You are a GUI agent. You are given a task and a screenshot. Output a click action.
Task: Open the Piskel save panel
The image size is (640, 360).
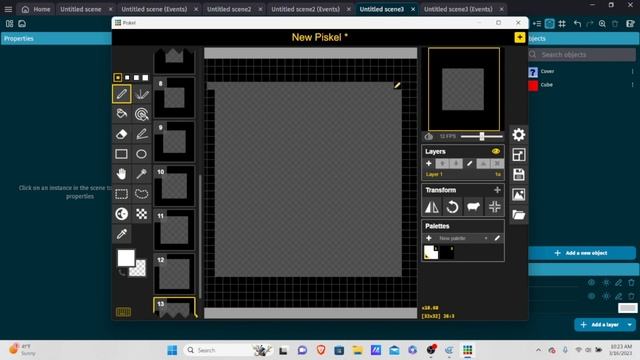pyautogui.click(x=519, y=175)
